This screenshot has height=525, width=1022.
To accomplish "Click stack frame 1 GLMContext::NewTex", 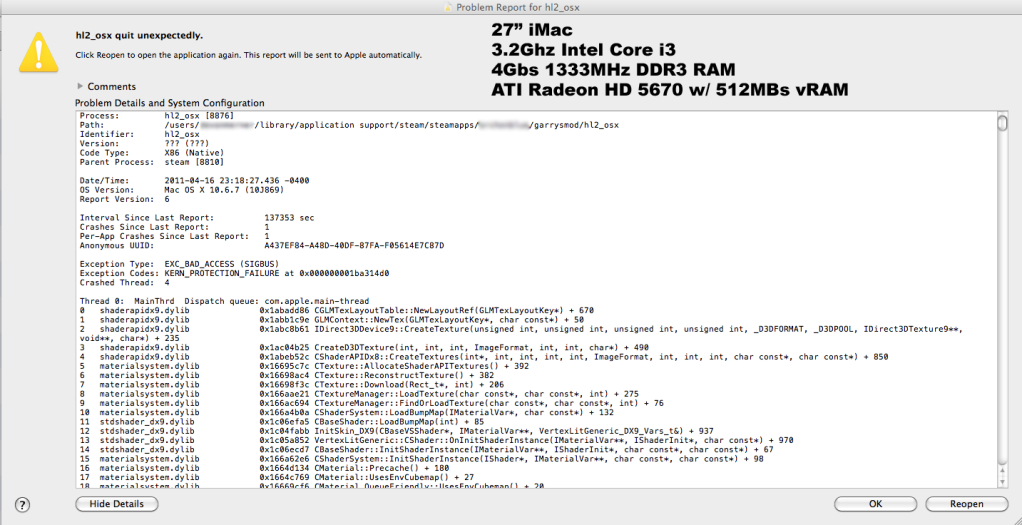I will tap(332, 320).
